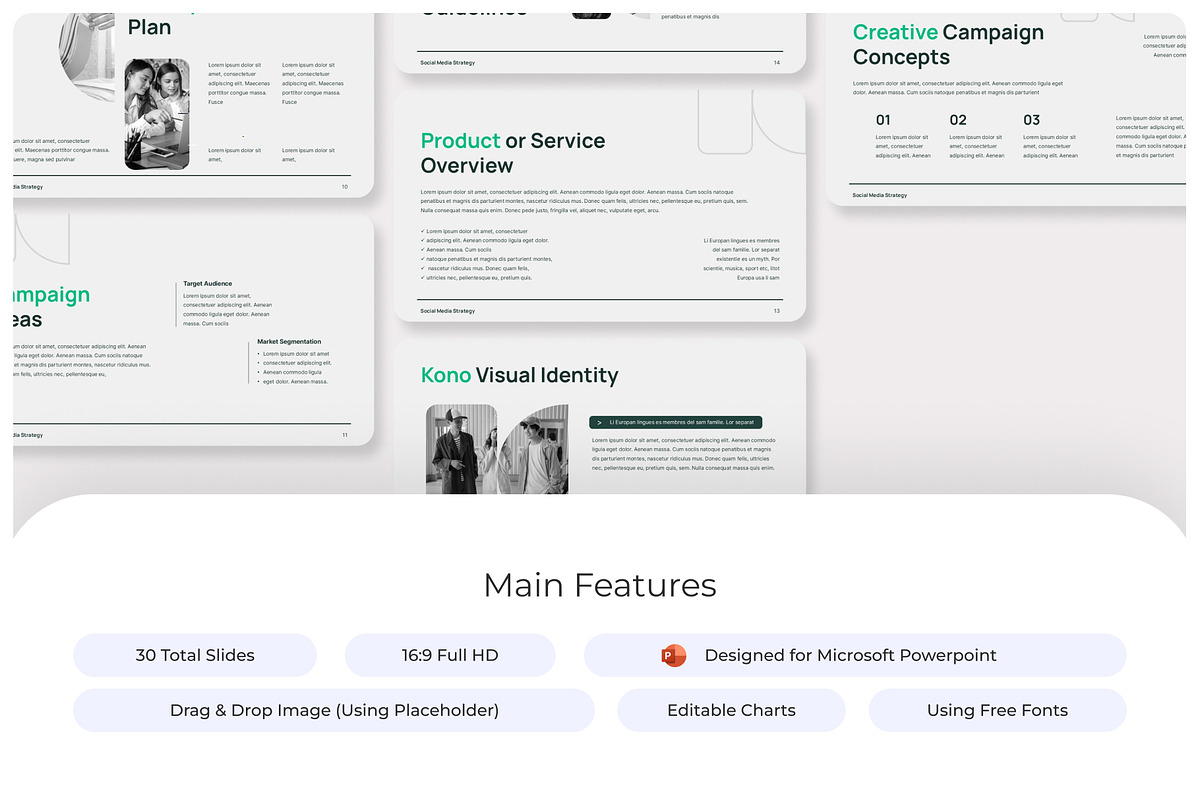Image resolution: width=1200 pixels, height=800 pixels.
Task: Click the Kono Visual Identity title
Action: (x=520, y=375)
